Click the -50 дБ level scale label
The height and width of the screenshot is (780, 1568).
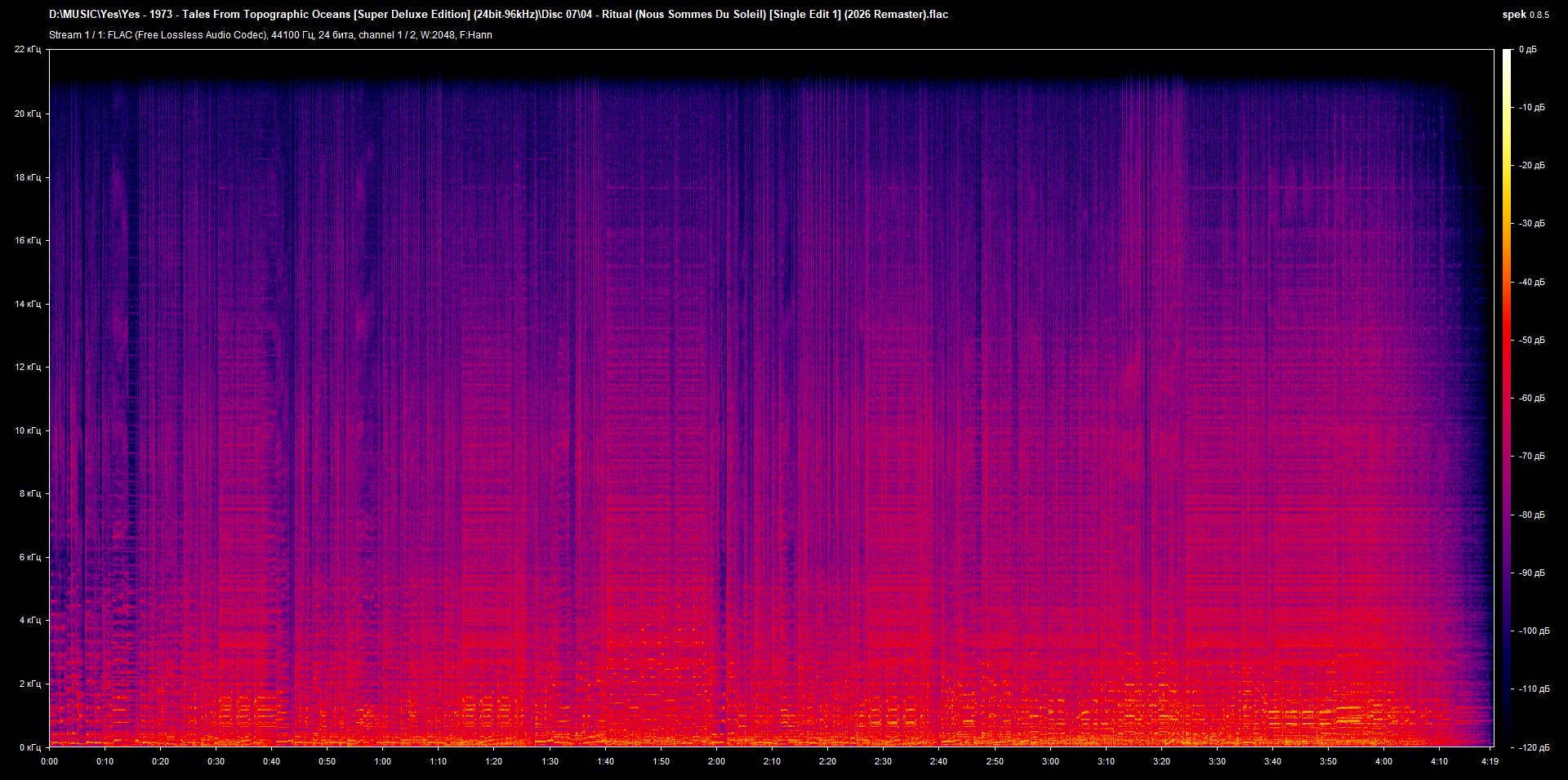point(1531,340)
